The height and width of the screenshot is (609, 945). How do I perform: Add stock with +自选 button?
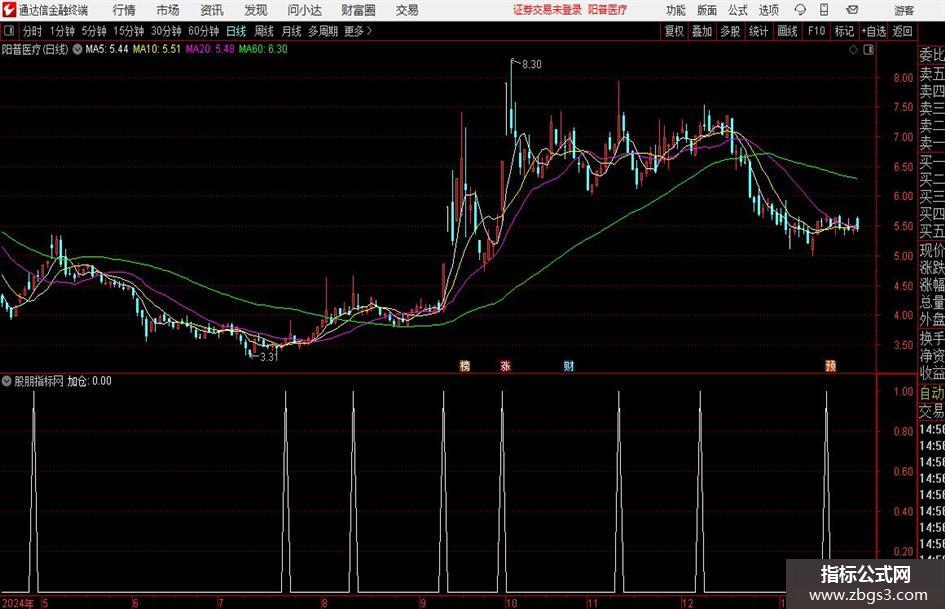coord(874,31)
